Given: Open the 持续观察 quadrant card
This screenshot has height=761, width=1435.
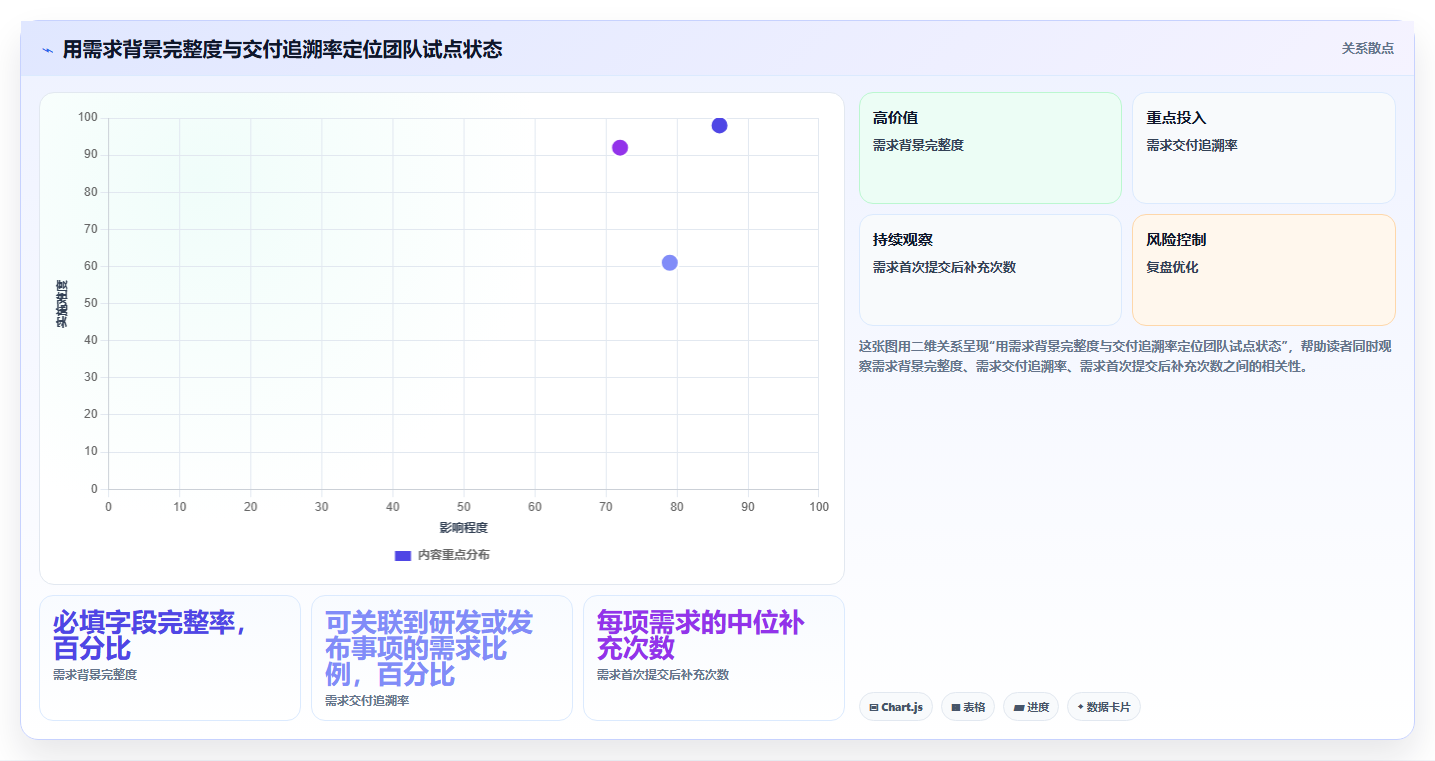Looking at the screenshot, I should tap(990, 270).
